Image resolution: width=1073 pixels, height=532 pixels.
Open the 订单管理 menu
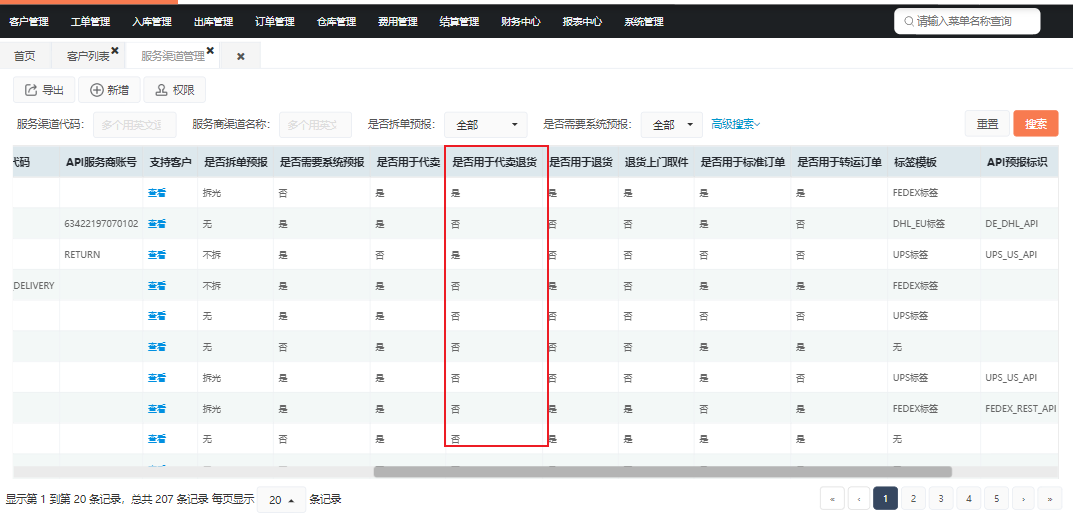pyautogui.click(x=275, y=22)
